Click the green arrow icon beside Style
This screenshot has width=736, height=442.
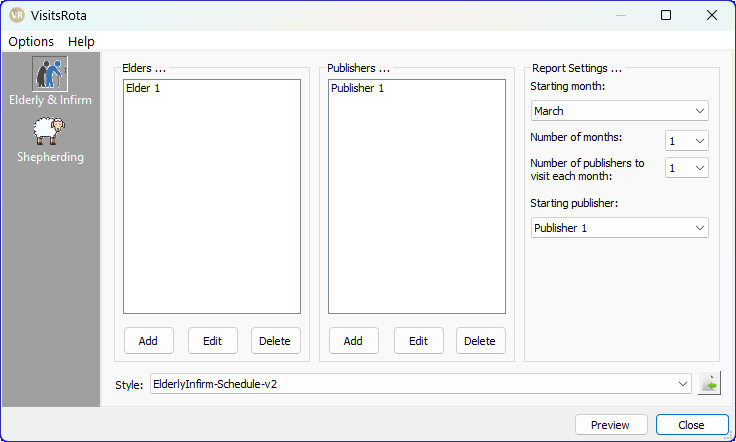coord(709,384)
